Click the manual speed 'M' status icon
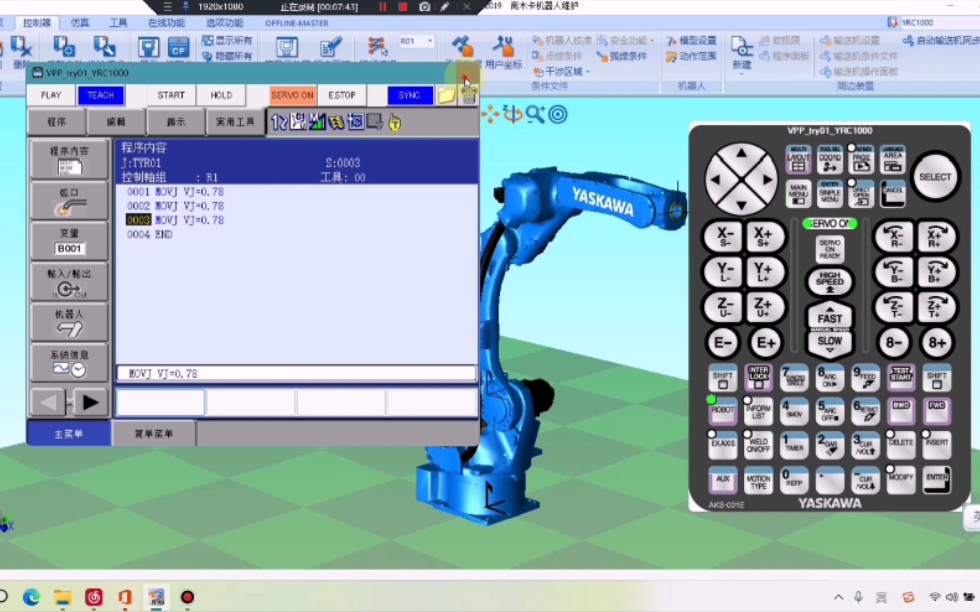 click(x=317, y=122)
